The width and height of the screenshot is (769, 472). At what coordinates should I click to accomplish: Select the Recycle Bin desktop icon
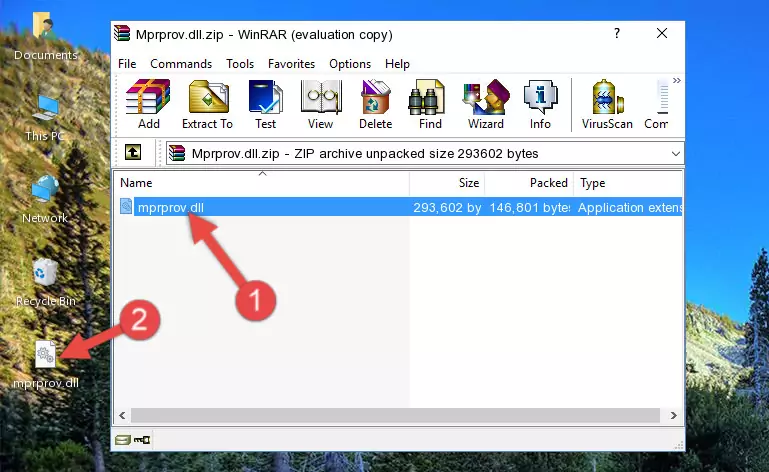(x=45, y=282)
